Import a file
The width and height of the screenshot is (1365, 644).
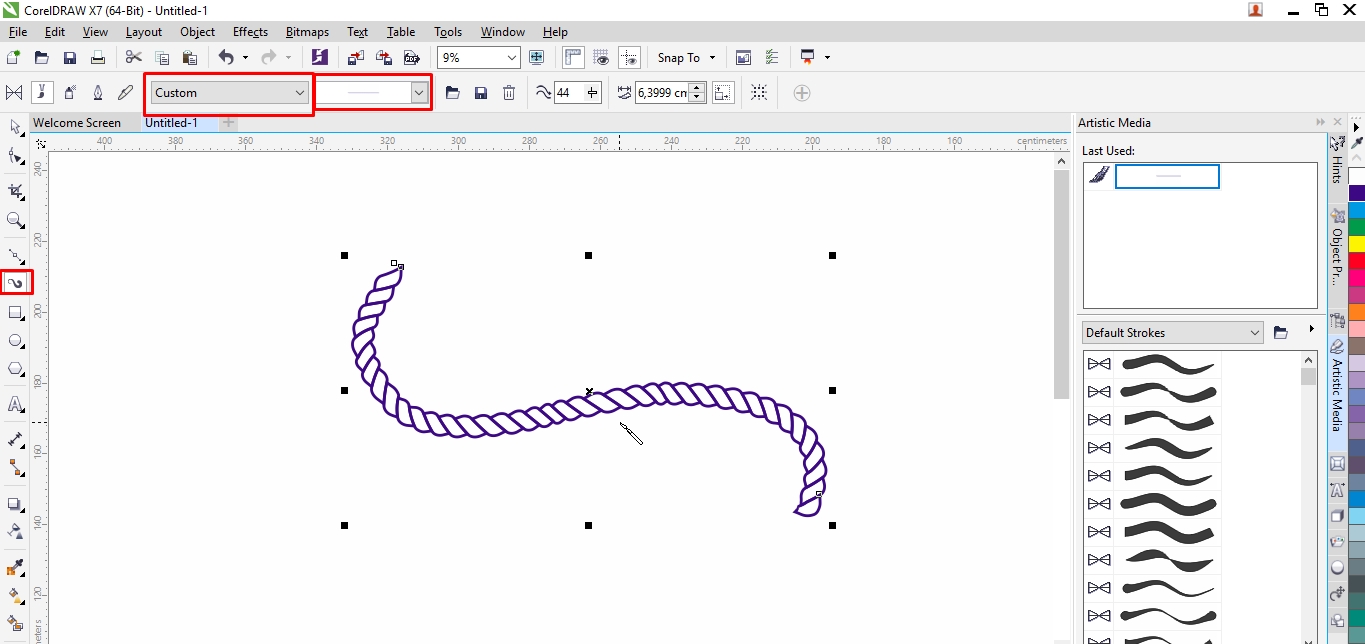click(356, 58)
